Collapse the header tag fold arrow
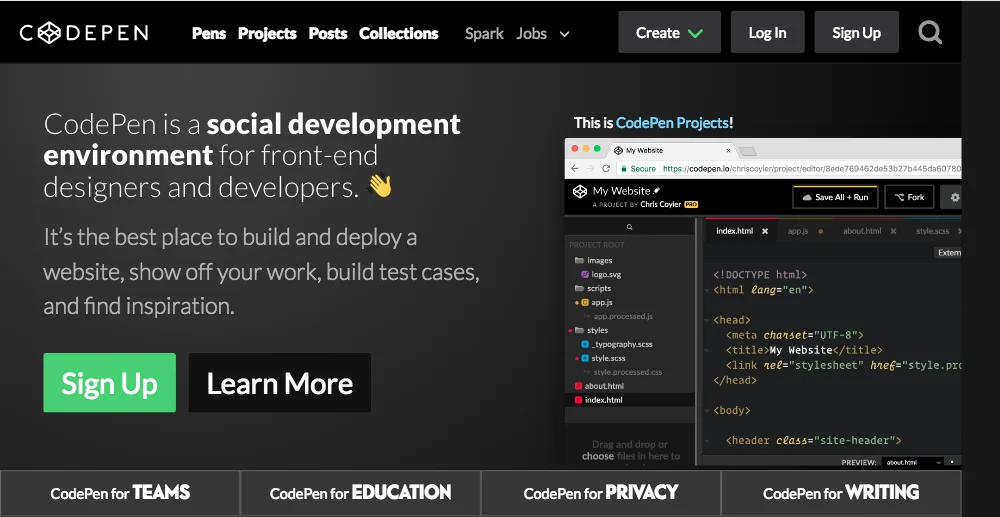The width and height of the screenshot is (1000, 517). pyautogui.click(x=707, y=441)
